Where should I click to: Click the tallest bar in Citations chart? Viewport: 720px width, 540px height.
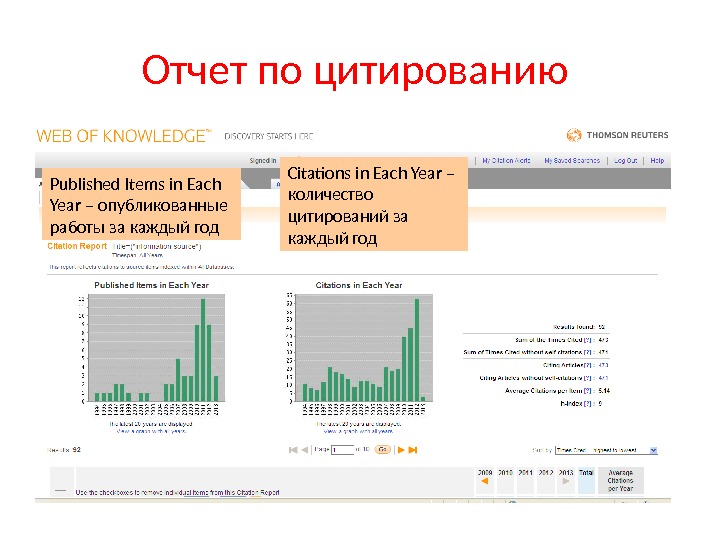click(417, 350)
